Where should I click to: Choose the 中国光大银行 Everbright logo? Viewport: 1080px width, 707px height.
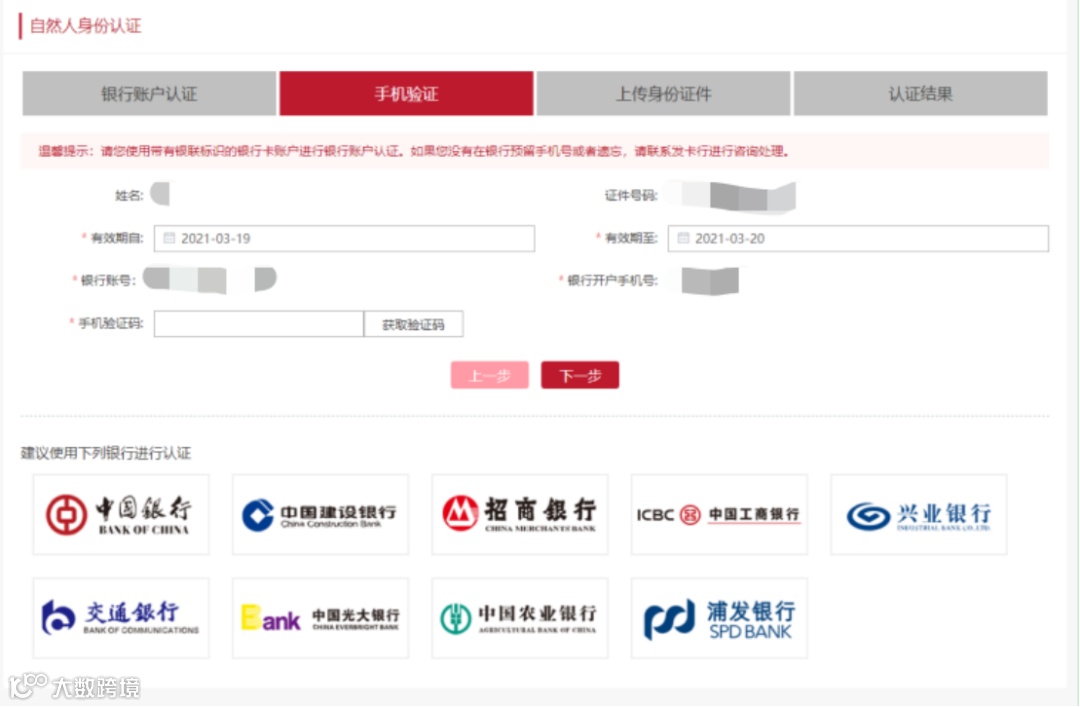(320, 618)
